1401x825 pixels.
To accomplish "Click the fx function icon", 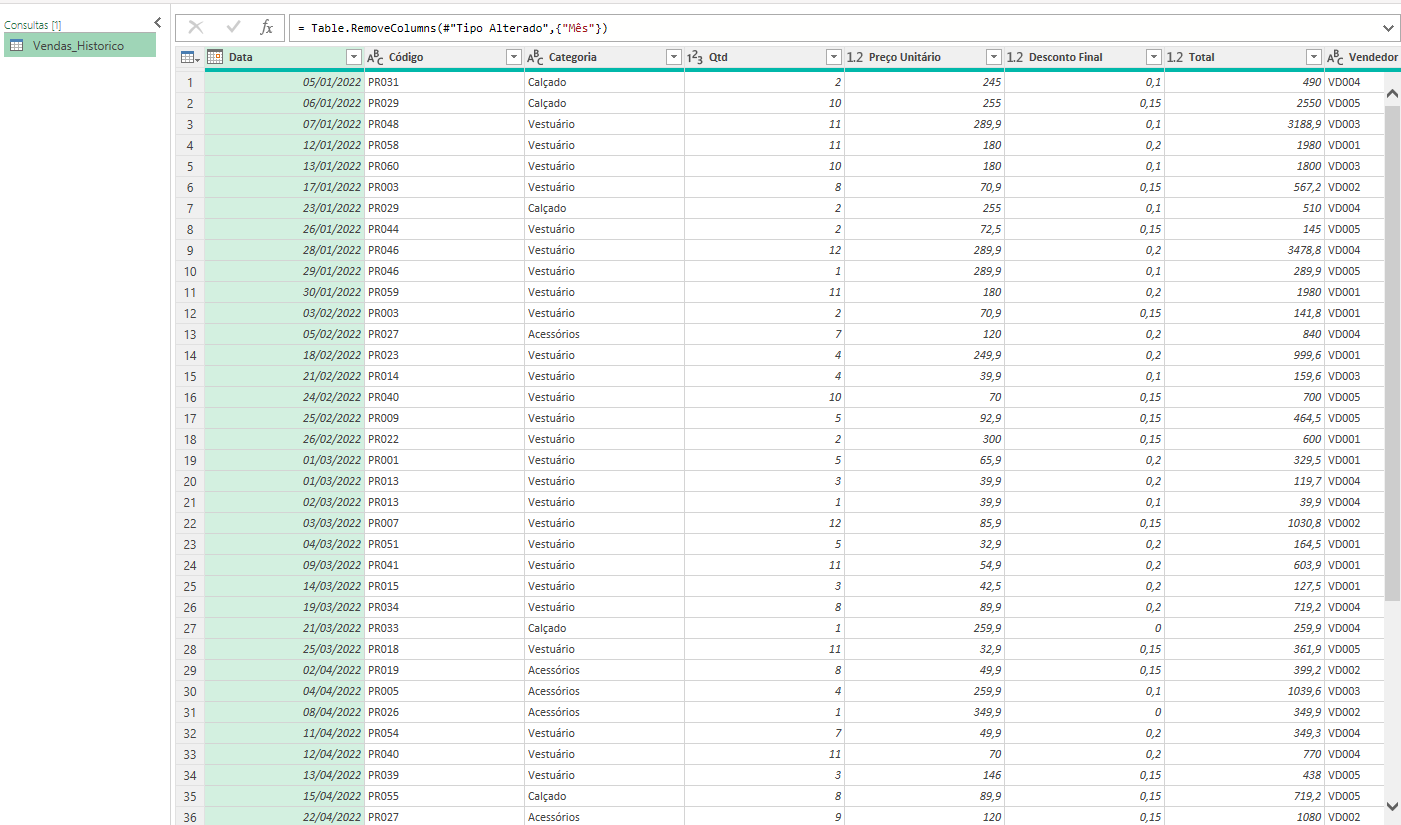I will (266, 28).
